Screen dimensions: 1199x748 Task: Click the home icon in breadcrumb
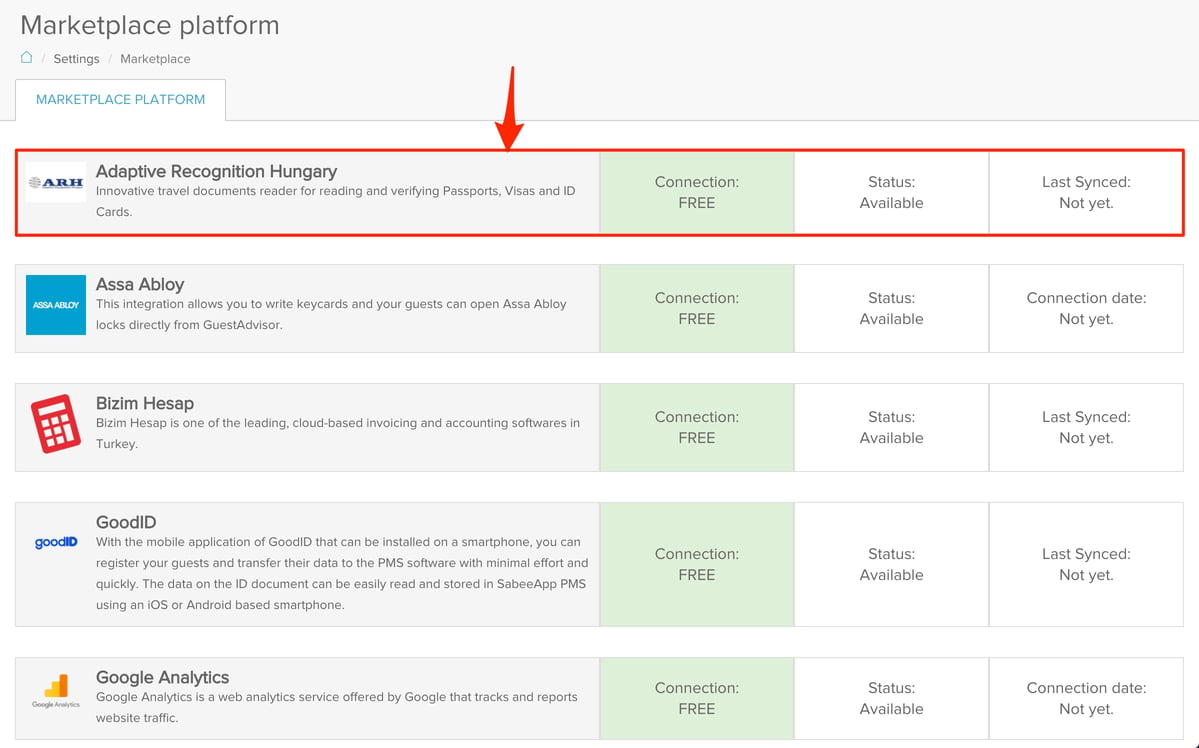[x=26, y=57]
